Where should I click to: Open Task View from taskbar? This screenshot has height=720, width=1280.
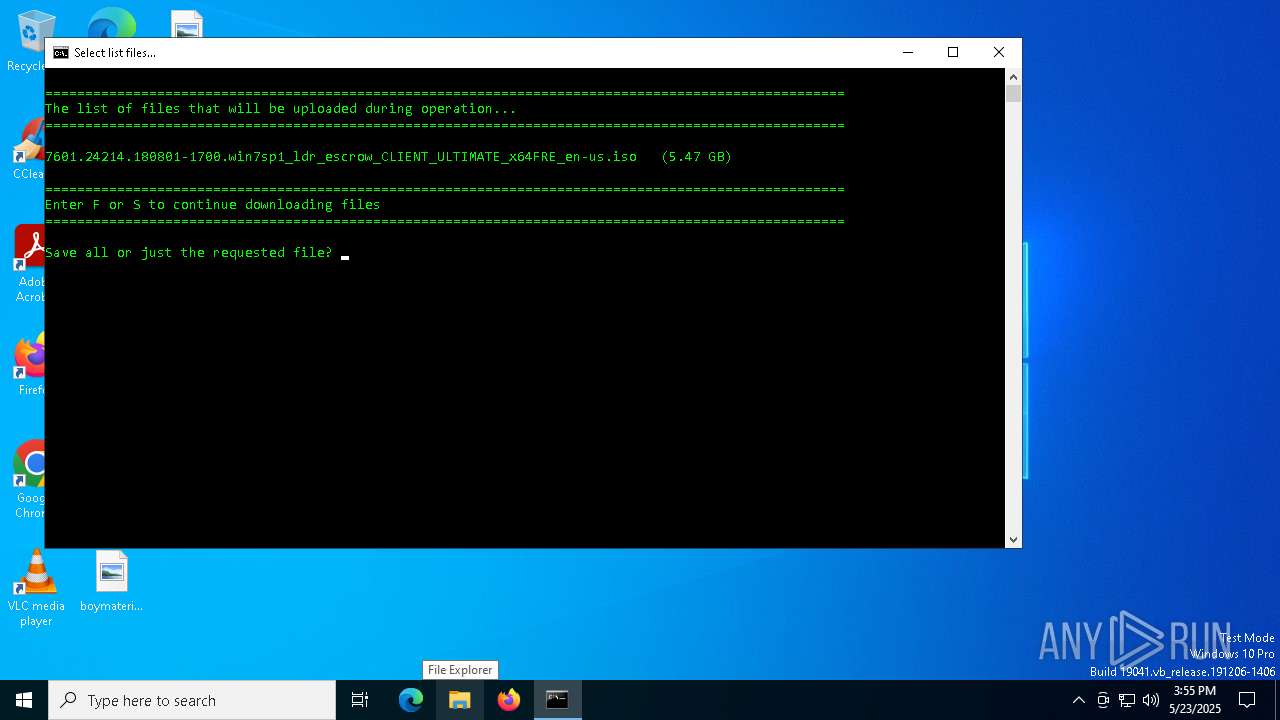pyautogui.click(x=360, y=700)
